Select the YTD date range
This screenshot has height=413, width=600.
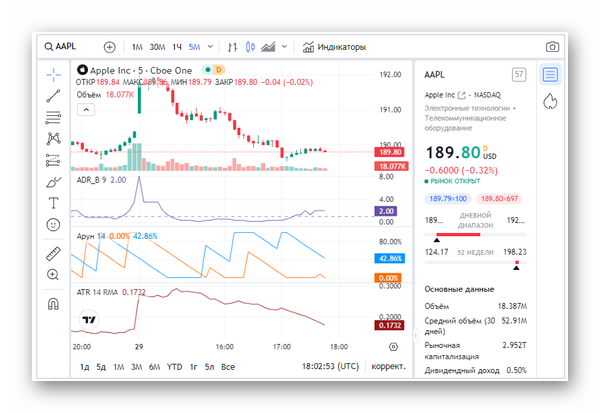(x=174, y=367)
